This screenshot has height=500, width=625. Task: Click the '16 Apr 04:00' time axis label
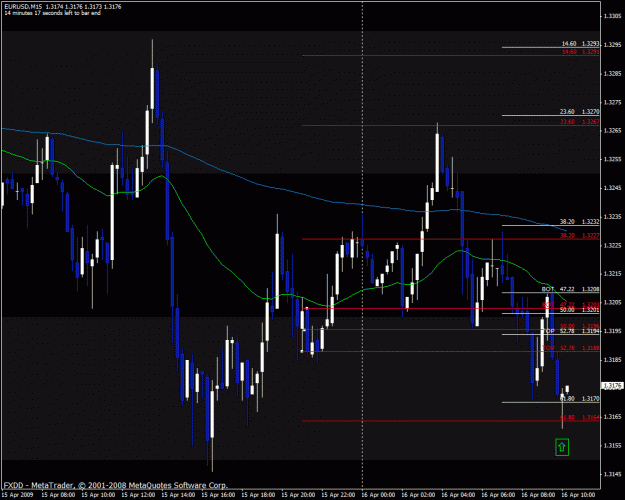(458, 495)
